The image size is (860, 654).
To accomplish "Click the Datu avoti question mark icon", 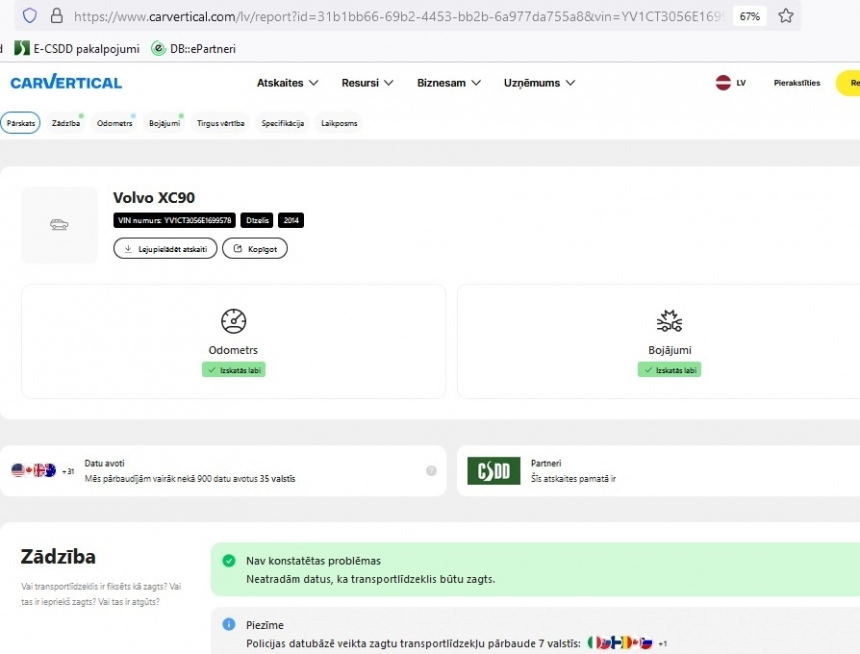I will coord(431,470).
